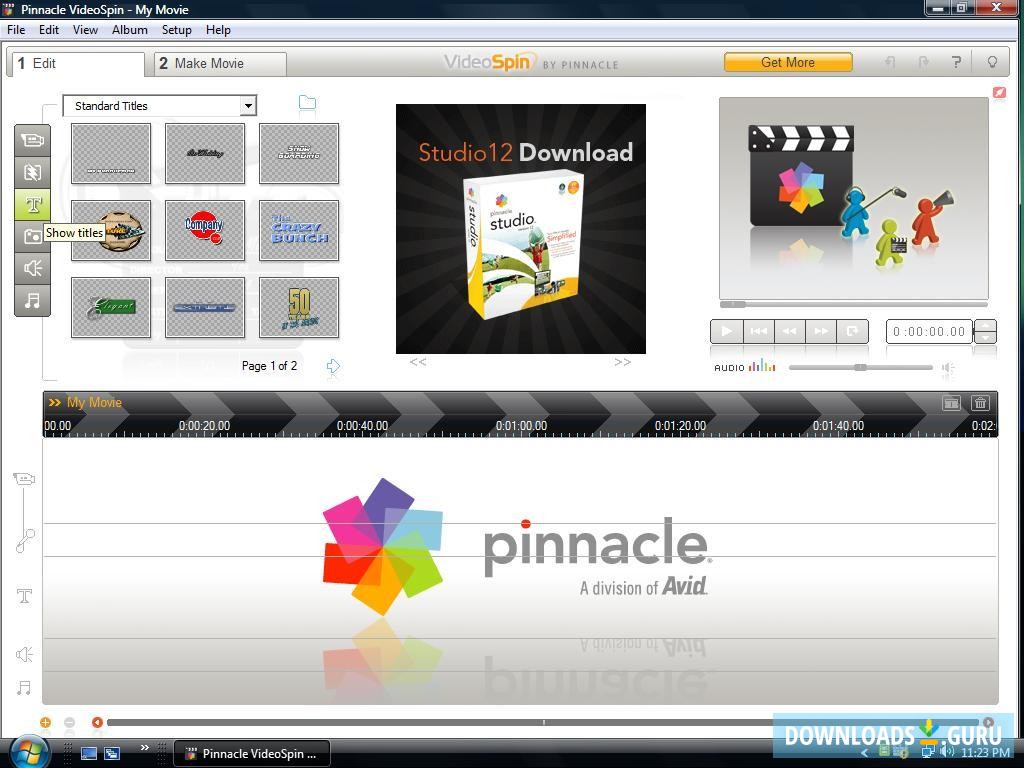Open help question mark icon

(x=956, y=62)
